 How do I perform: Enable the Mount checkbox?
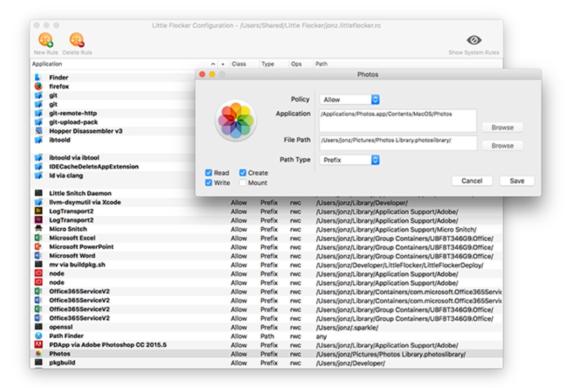tap(243, 183)
